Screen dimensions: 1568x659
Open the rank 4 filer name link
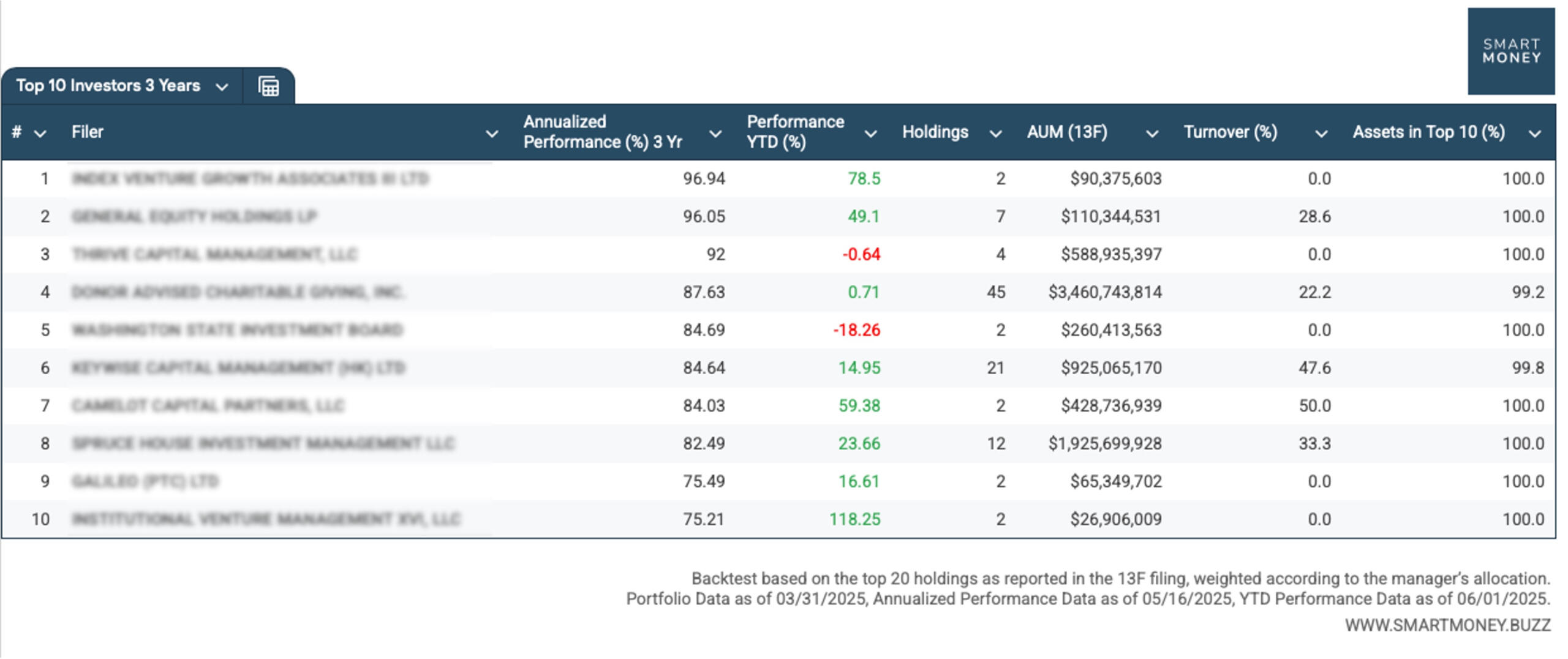point(238,292)
